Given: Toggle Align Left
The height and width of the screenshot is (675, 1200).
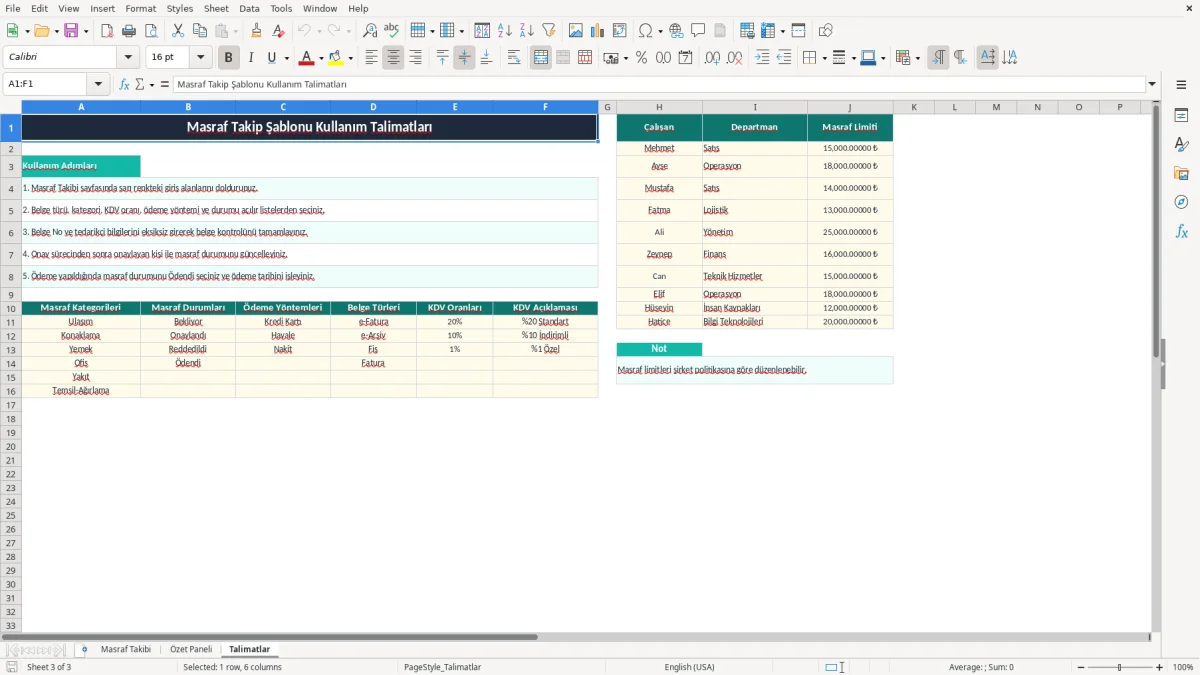Looking at the screenshot, I should [371, 58].
